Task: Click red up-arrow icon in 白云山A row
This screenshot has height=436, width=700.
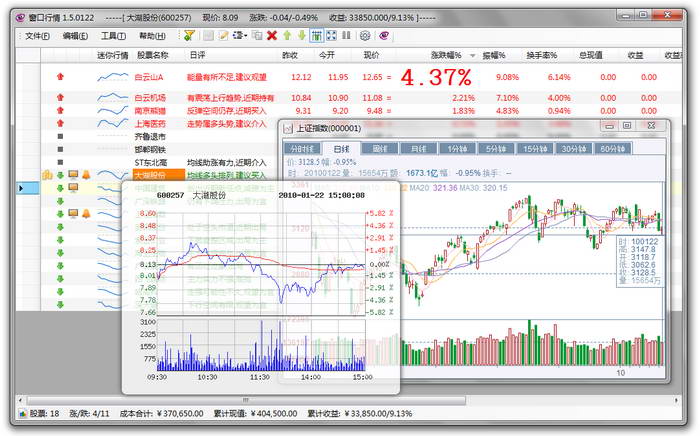Action: (x=60, y=77)
